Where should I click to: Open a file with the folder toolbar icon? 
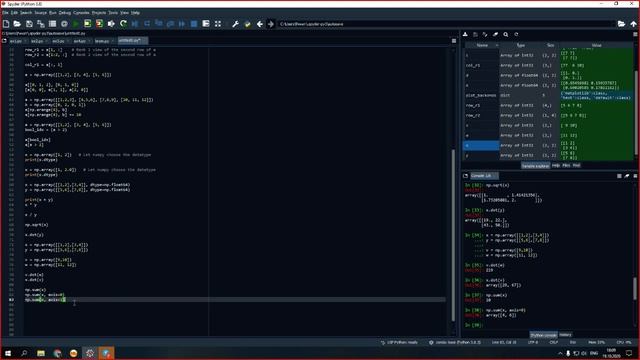click(17, 24)
